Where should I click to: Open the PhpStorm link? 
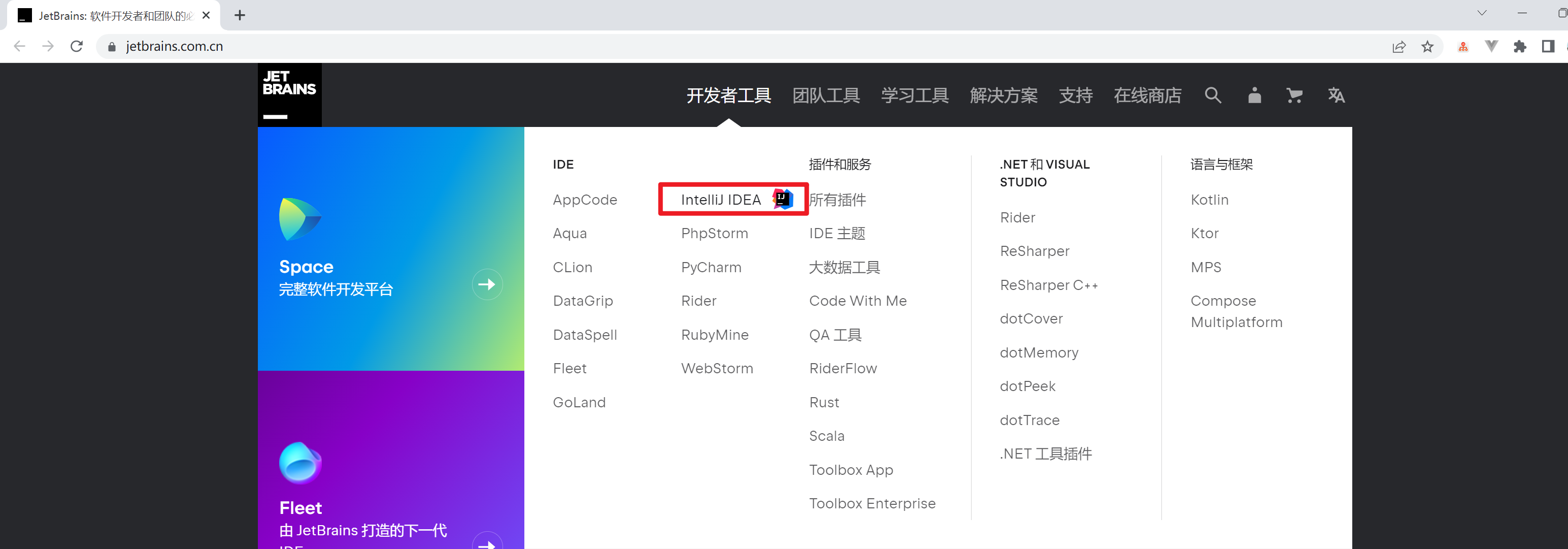click(715, 234)
